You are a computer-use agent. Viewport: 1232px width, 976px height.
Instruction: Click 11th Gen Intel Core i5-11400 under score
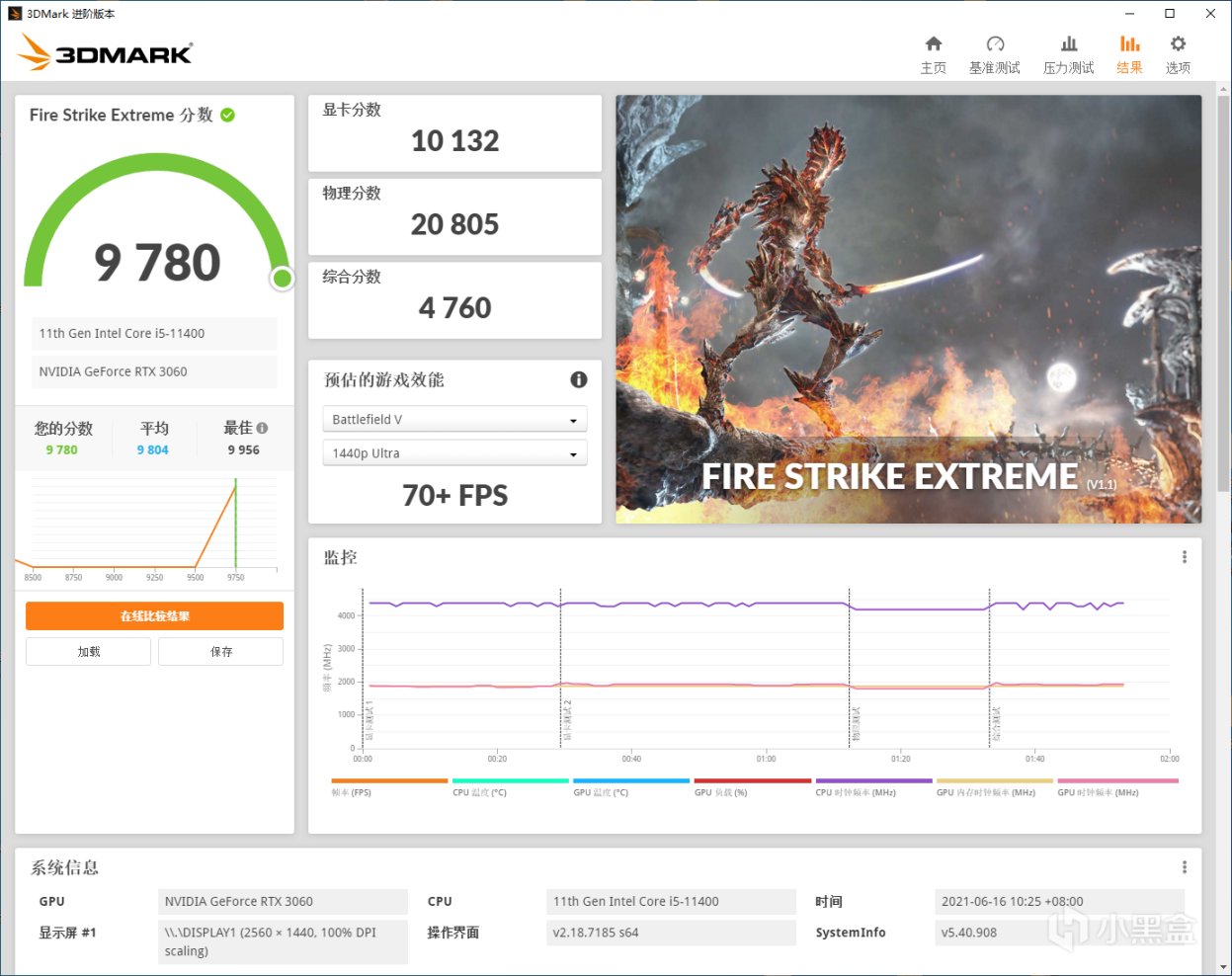click(x=154, y=333)
